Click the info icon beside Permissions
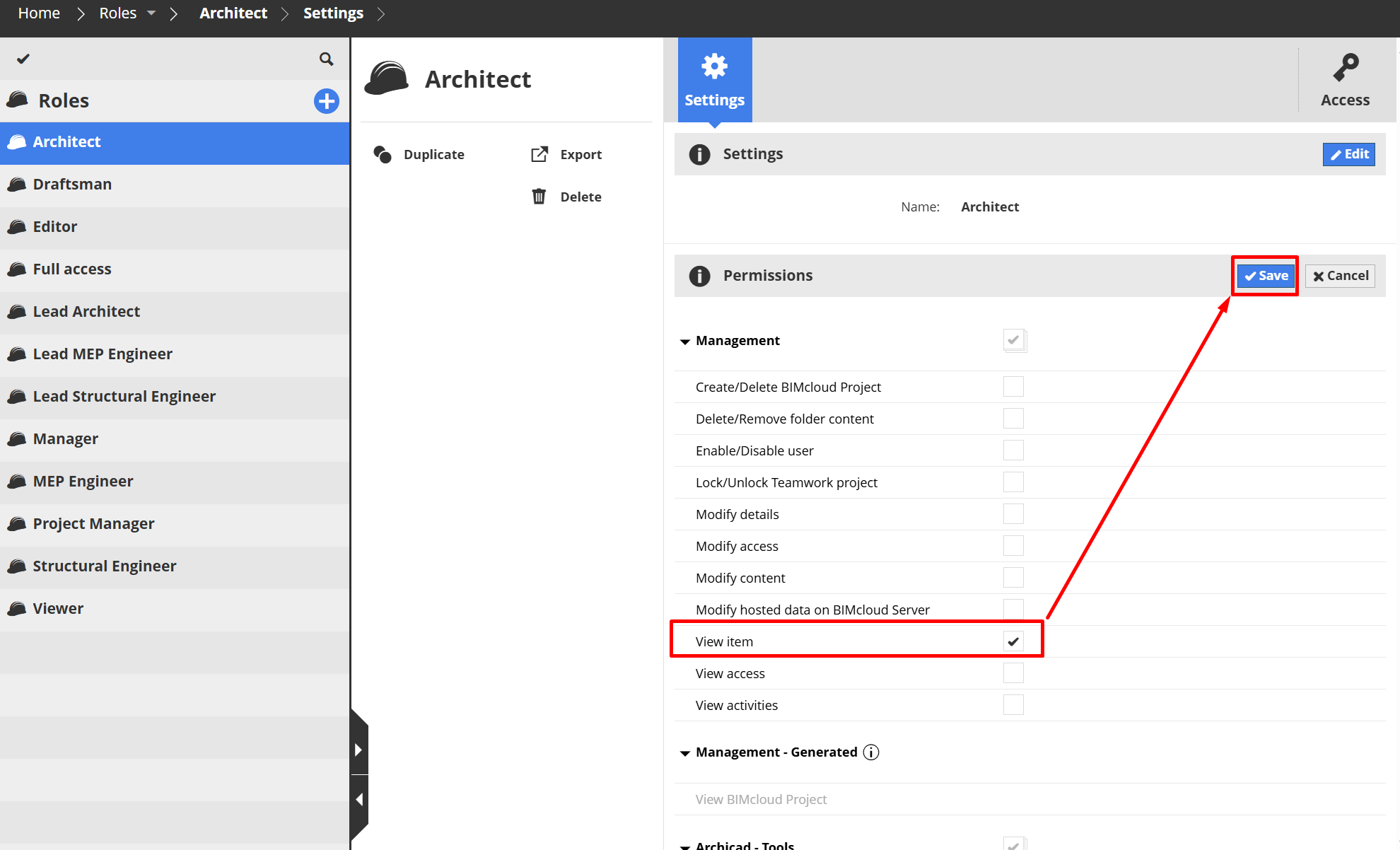1400x850 pixels. point(699,275)
